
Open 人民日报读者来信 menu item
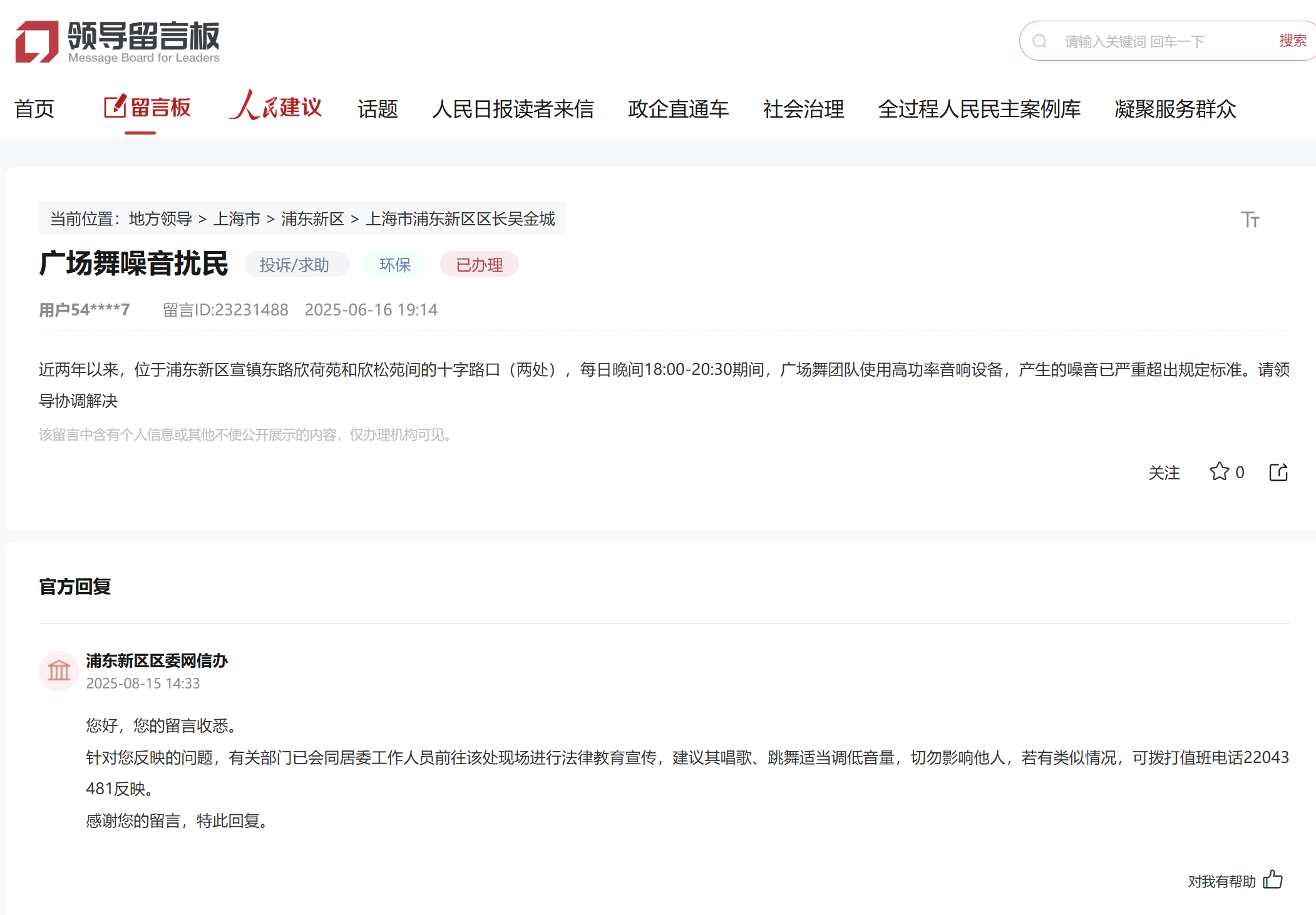(513, 109)
